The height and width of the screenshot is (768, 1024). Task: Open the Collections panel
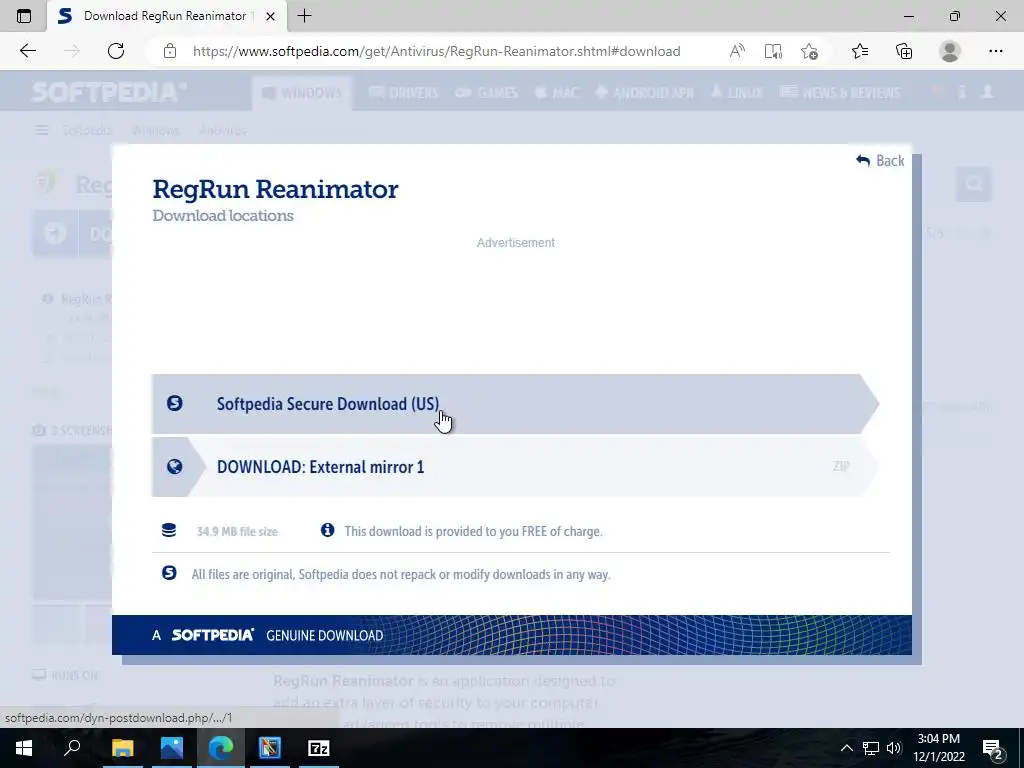(x=904, y=51)
